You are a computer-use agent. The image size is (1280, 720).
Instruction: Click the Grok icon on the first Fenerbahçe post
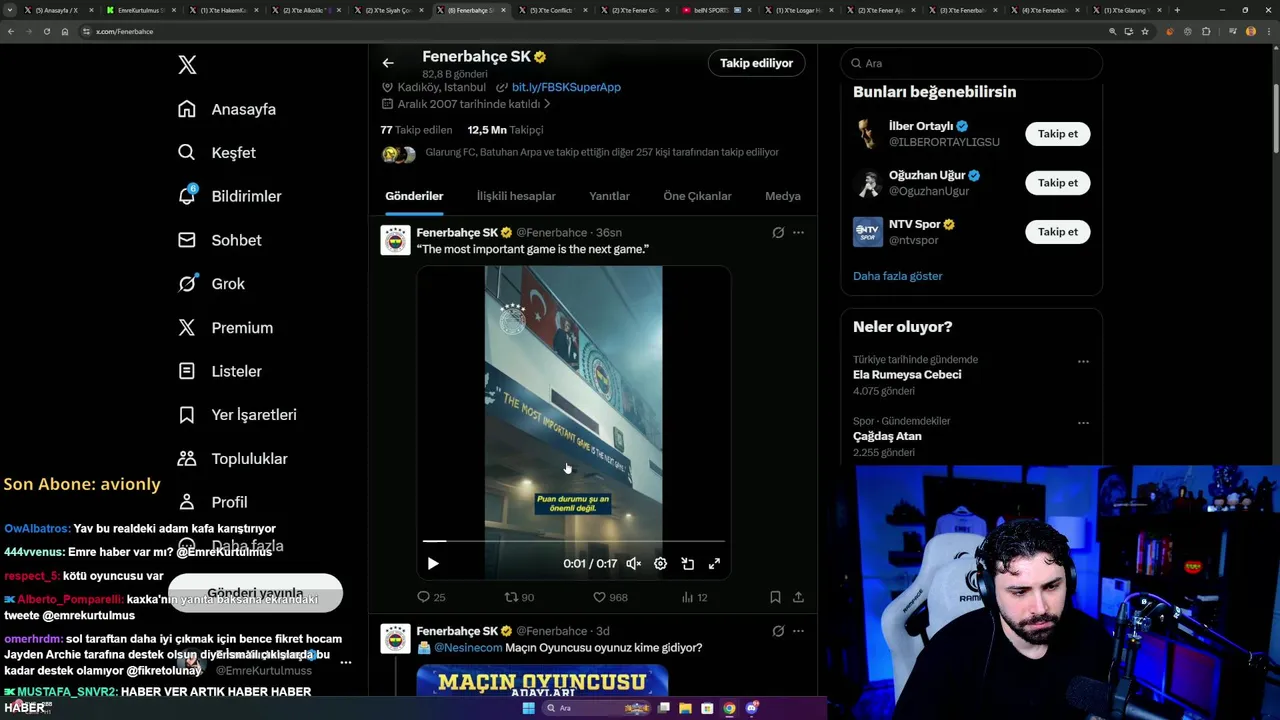coord(778,232)
